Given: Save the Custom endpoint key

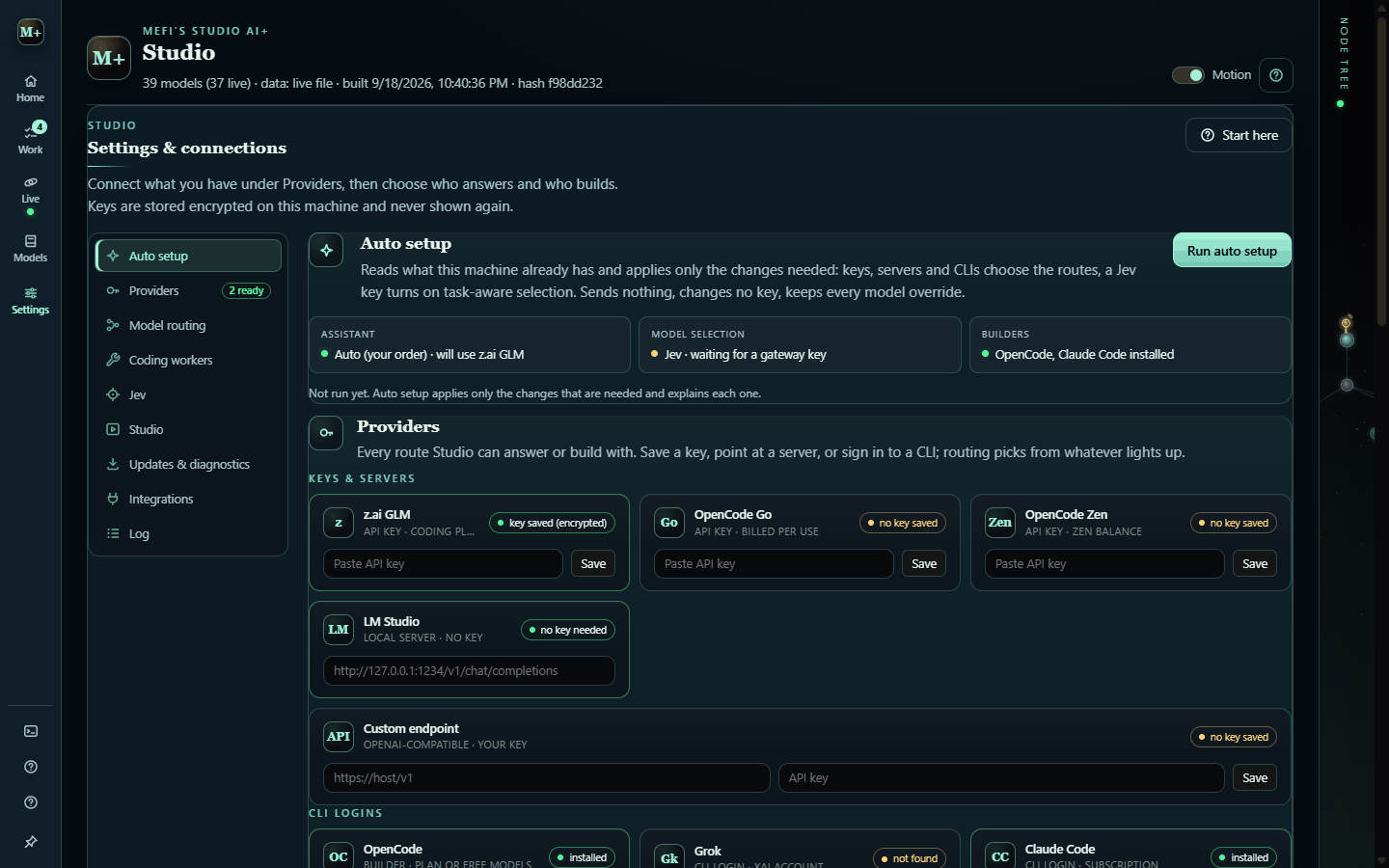Looking at the screenshot, I should tap(1255, 778).
